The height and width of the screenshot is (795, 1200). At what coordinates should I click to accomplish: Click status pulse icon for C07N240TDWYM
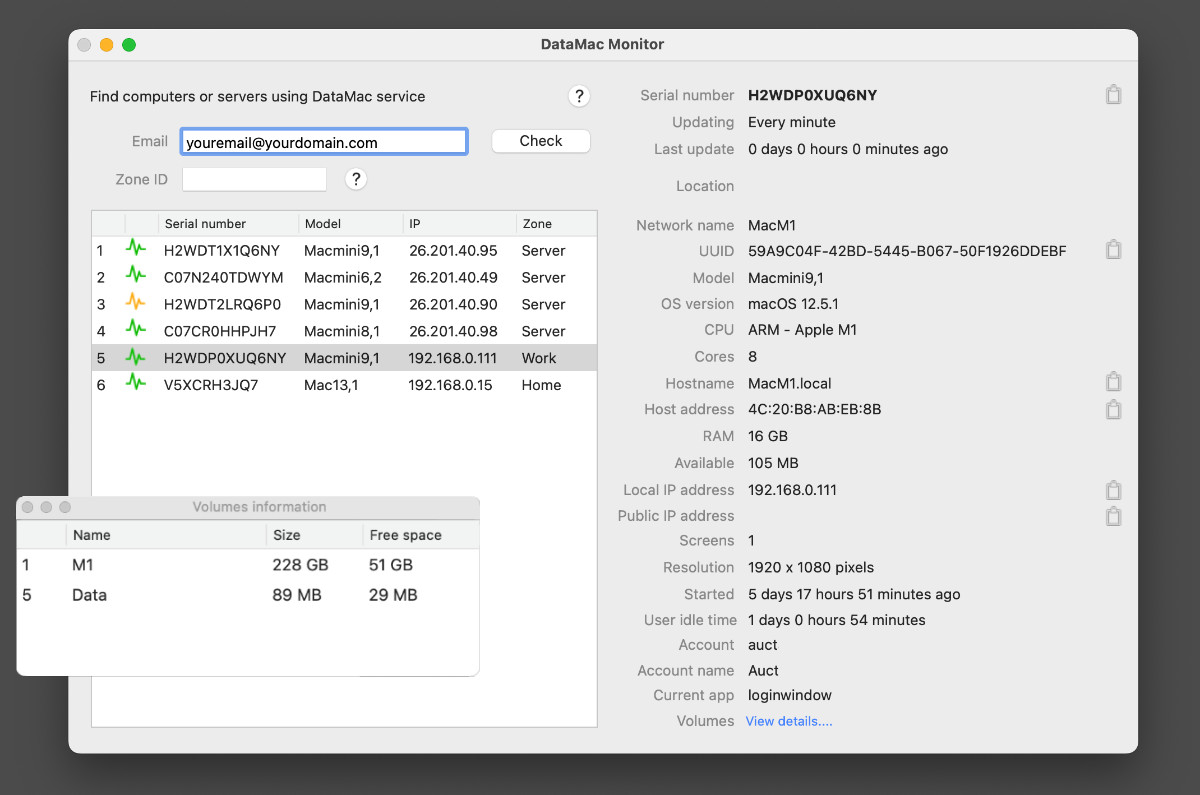136,274
